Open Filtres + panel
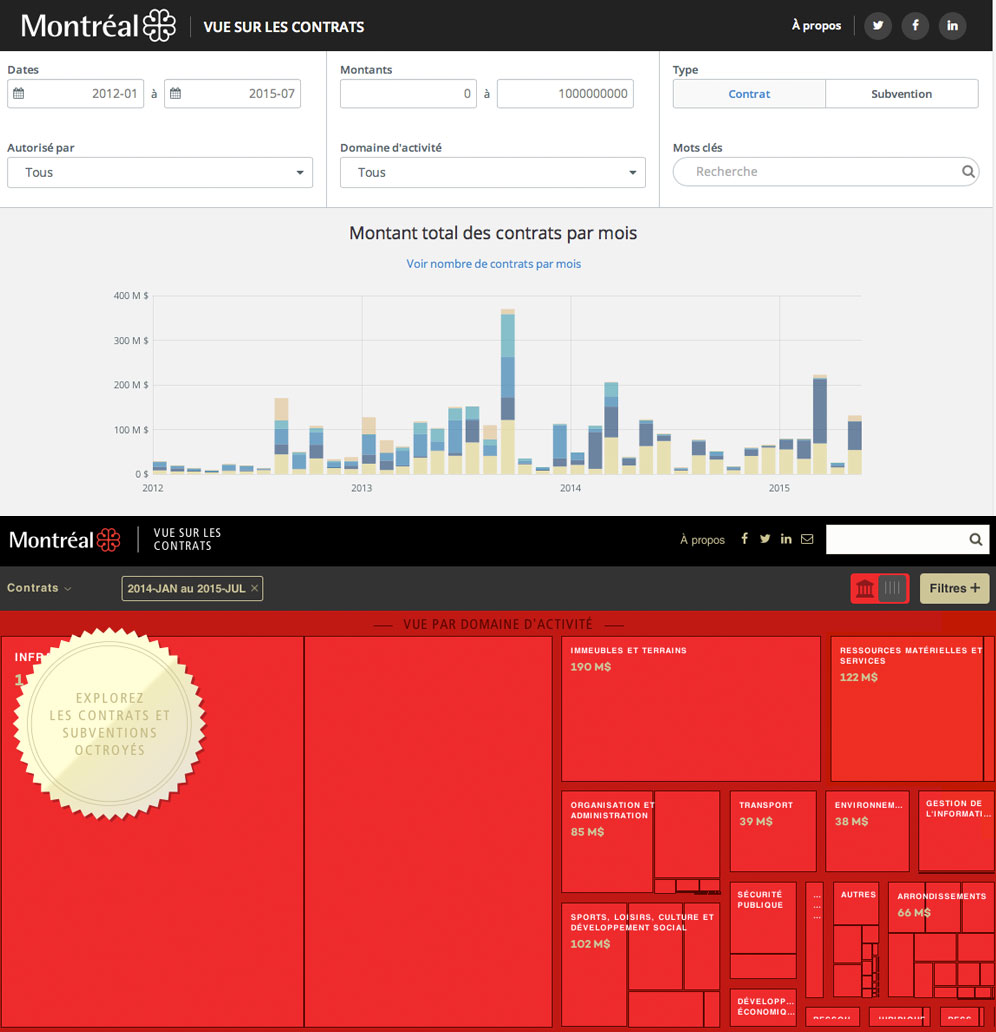The width and height of the screenshot is (996, 1032). [955, 588]
